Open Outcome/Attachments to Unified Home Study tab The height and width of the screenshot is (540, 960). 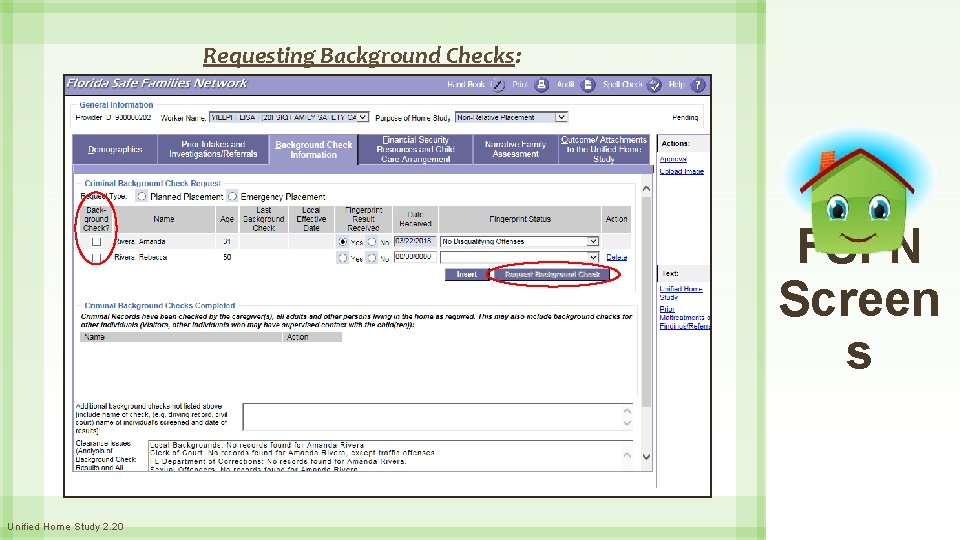[x=604, y=149]
